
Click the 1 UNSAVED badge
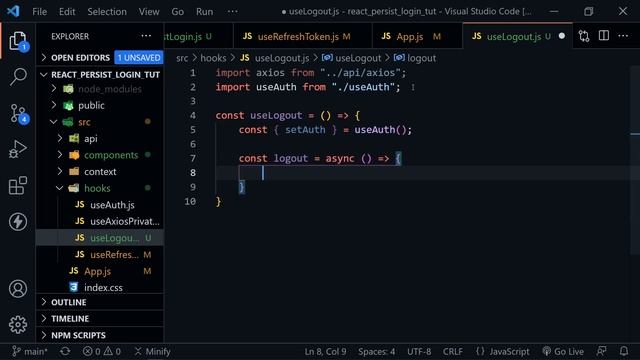pos(139,58)
